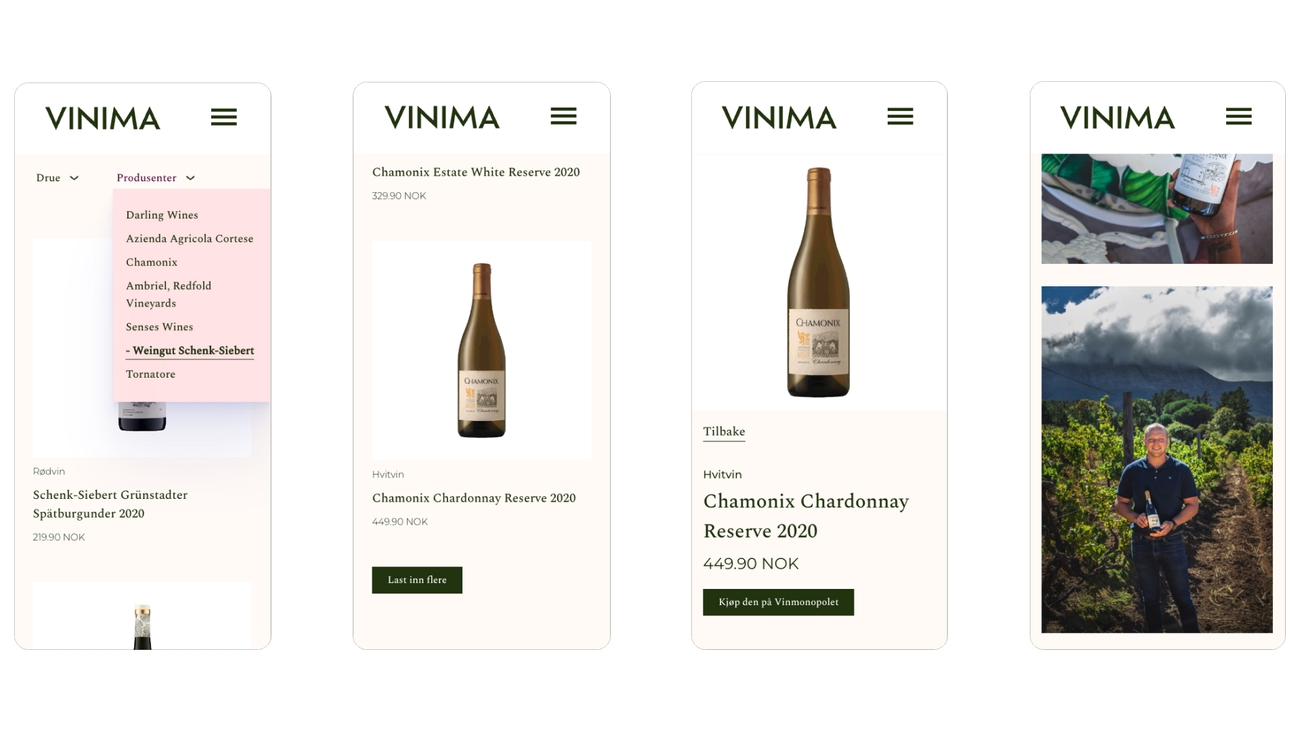Click VINIMA logo in first phone mockup
This screenshot has width=1300, height=731.
point(103,118)
